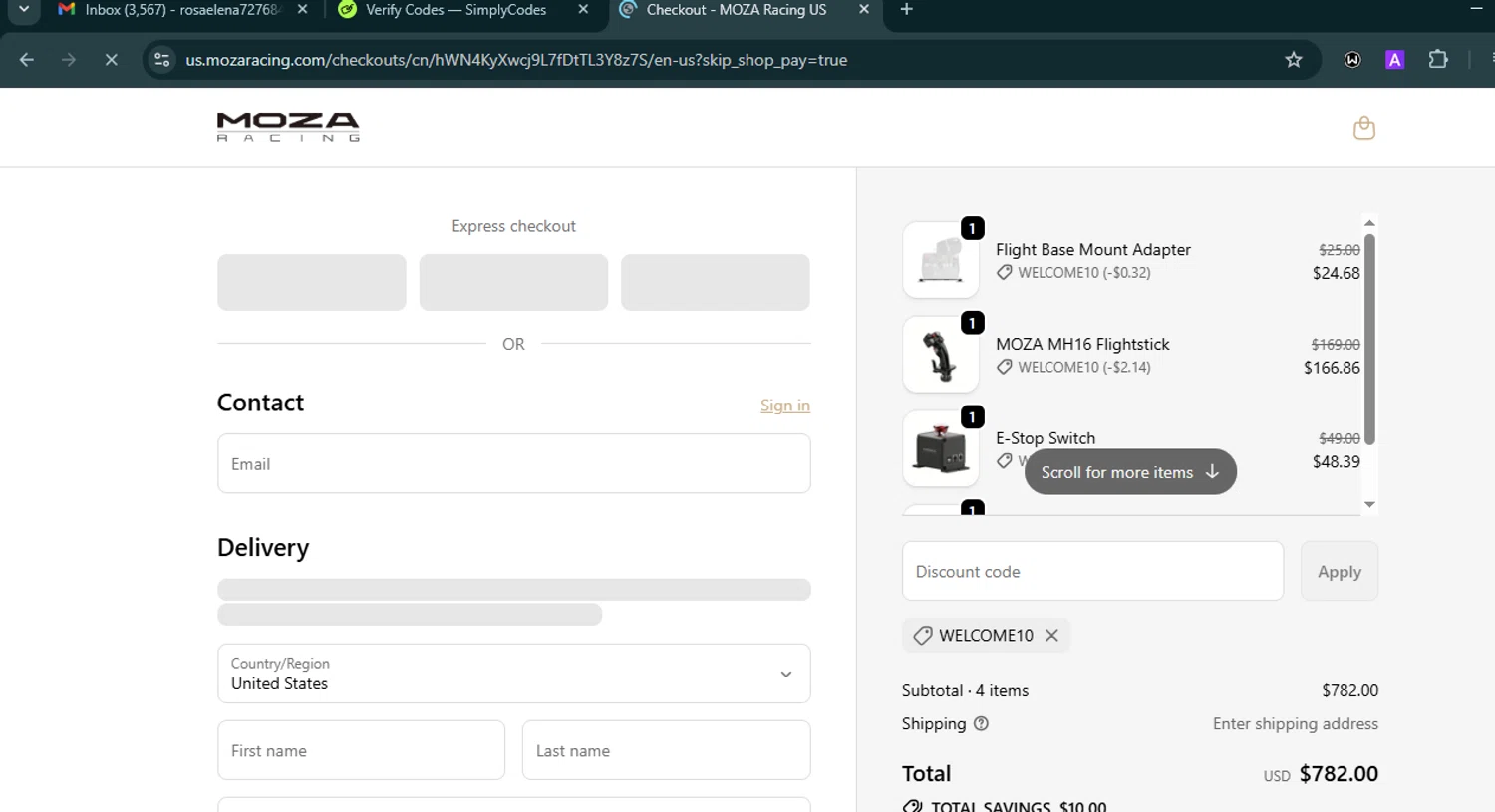
Task: Bookmark page with star icon
Action: tap(1294, 60)
